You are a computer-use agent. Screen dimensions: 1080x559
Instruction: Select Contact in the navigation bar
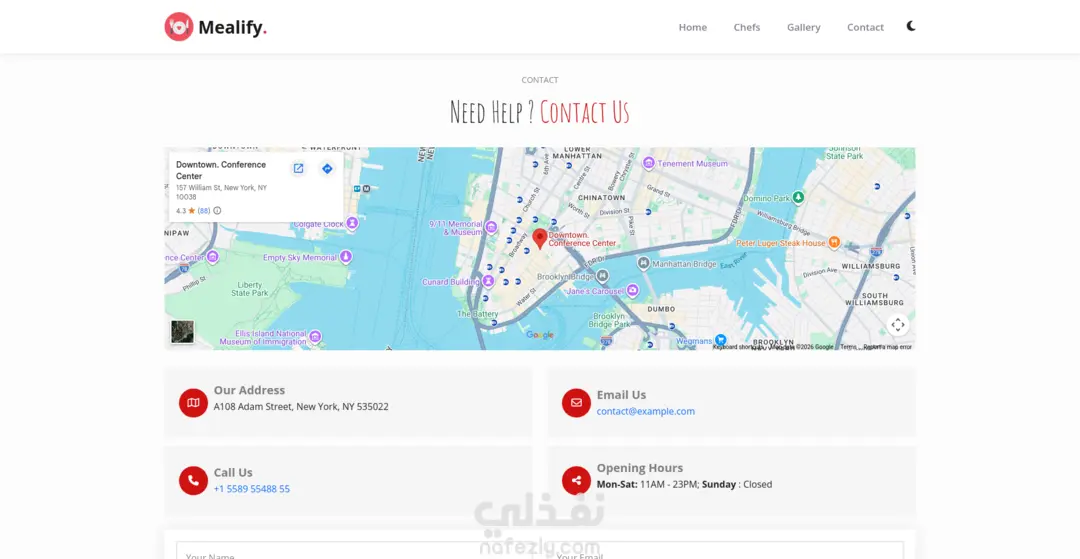(x=865, y=28)
